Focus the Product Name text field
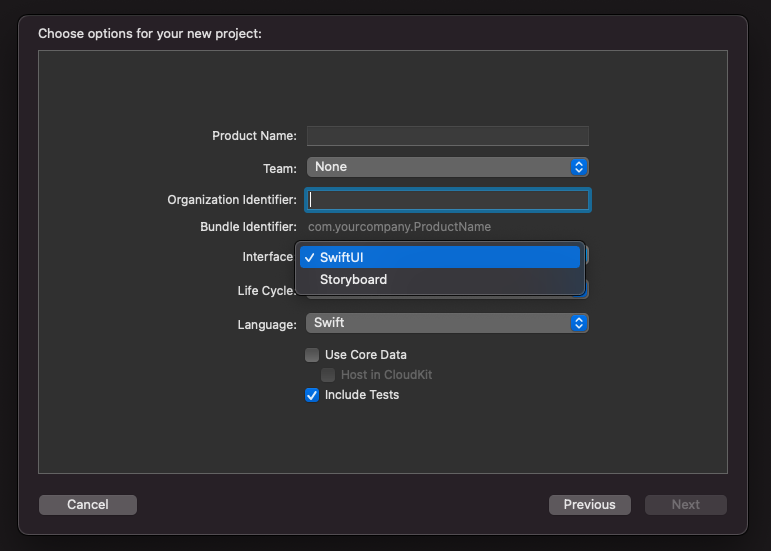 447,136
